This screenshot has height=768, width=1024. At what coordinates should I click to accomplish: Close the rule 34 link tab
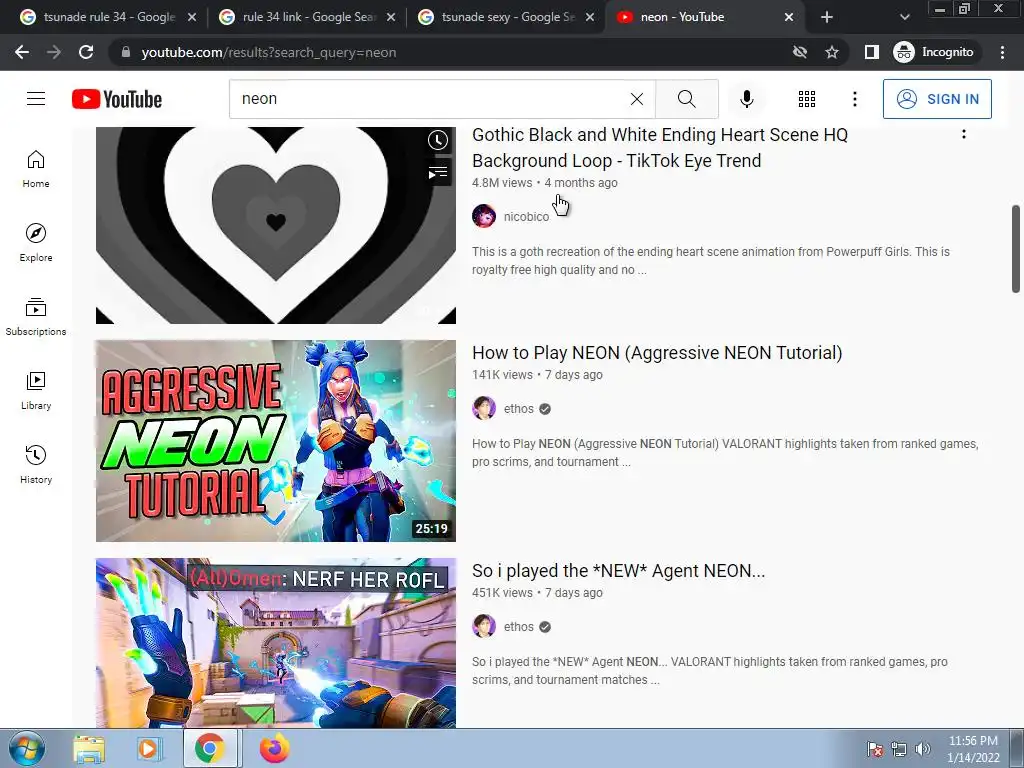(391, 17)
